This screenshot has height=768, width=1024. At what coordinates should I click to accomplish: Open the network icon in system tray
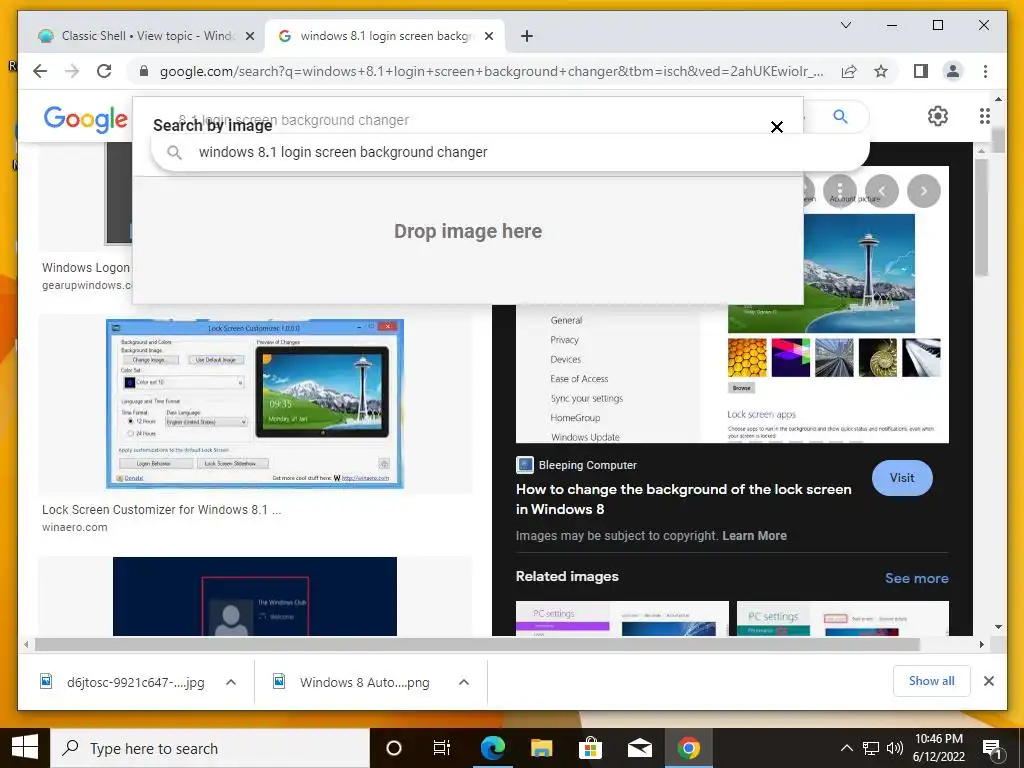pos(871,748)
